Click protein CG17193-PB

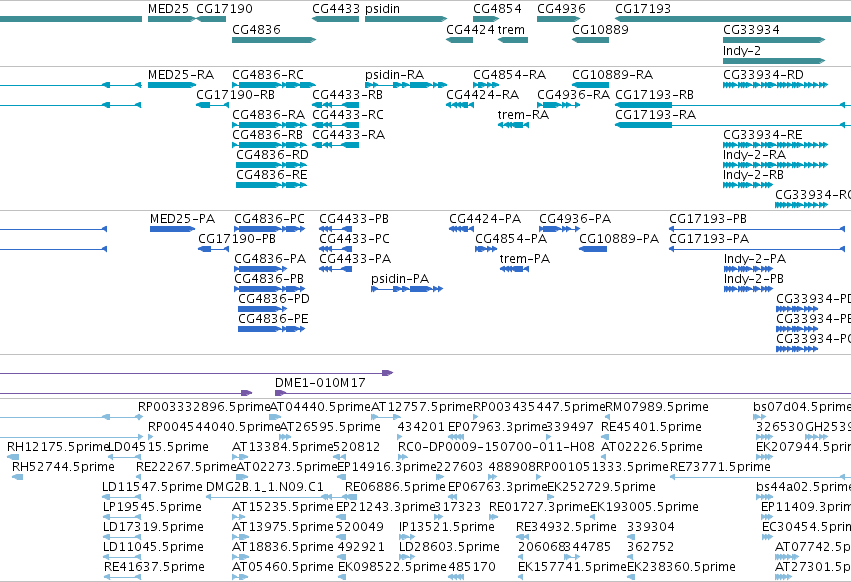(x=757, y=229)
